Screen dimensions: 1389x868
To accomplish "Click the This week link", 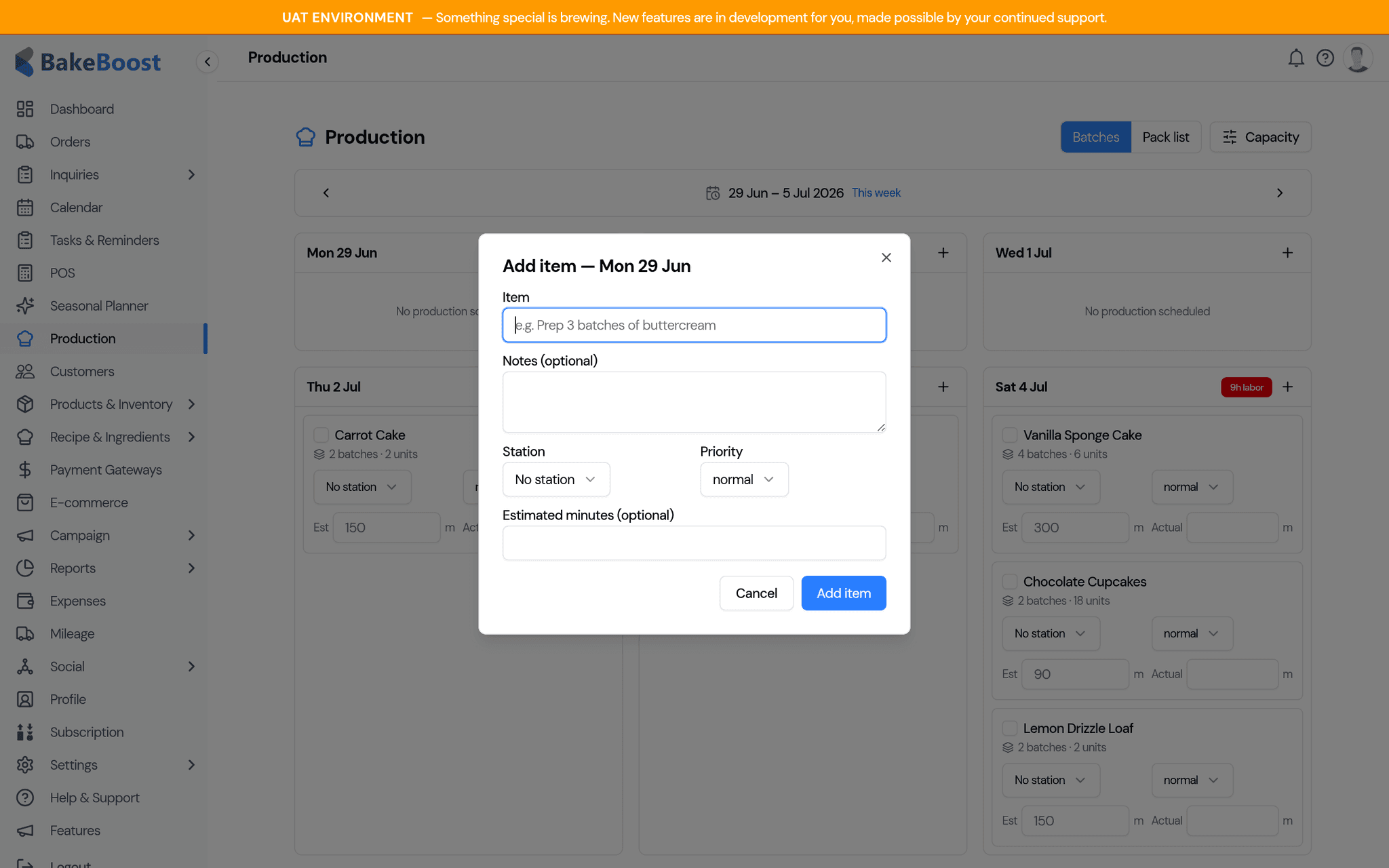I will pyautogui.click(x=876, y=193).
